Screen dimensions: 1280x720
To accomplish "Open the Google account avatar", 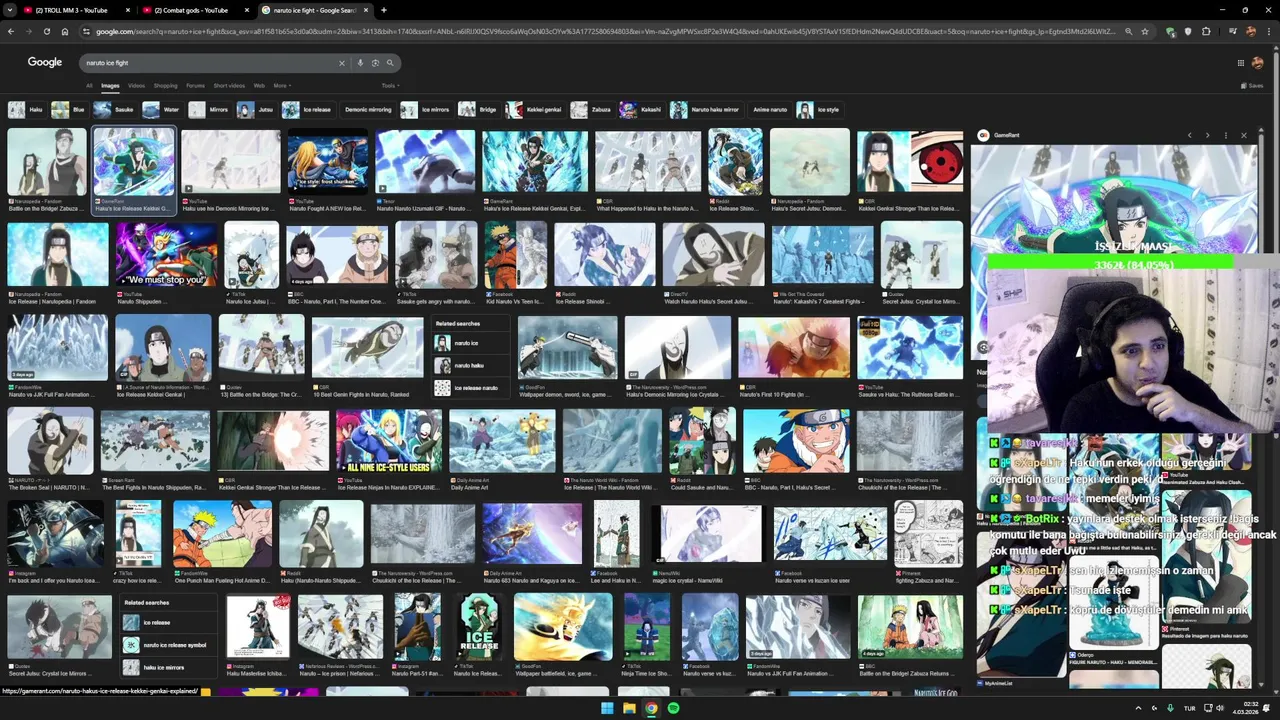I will (x=1257, y=63).
